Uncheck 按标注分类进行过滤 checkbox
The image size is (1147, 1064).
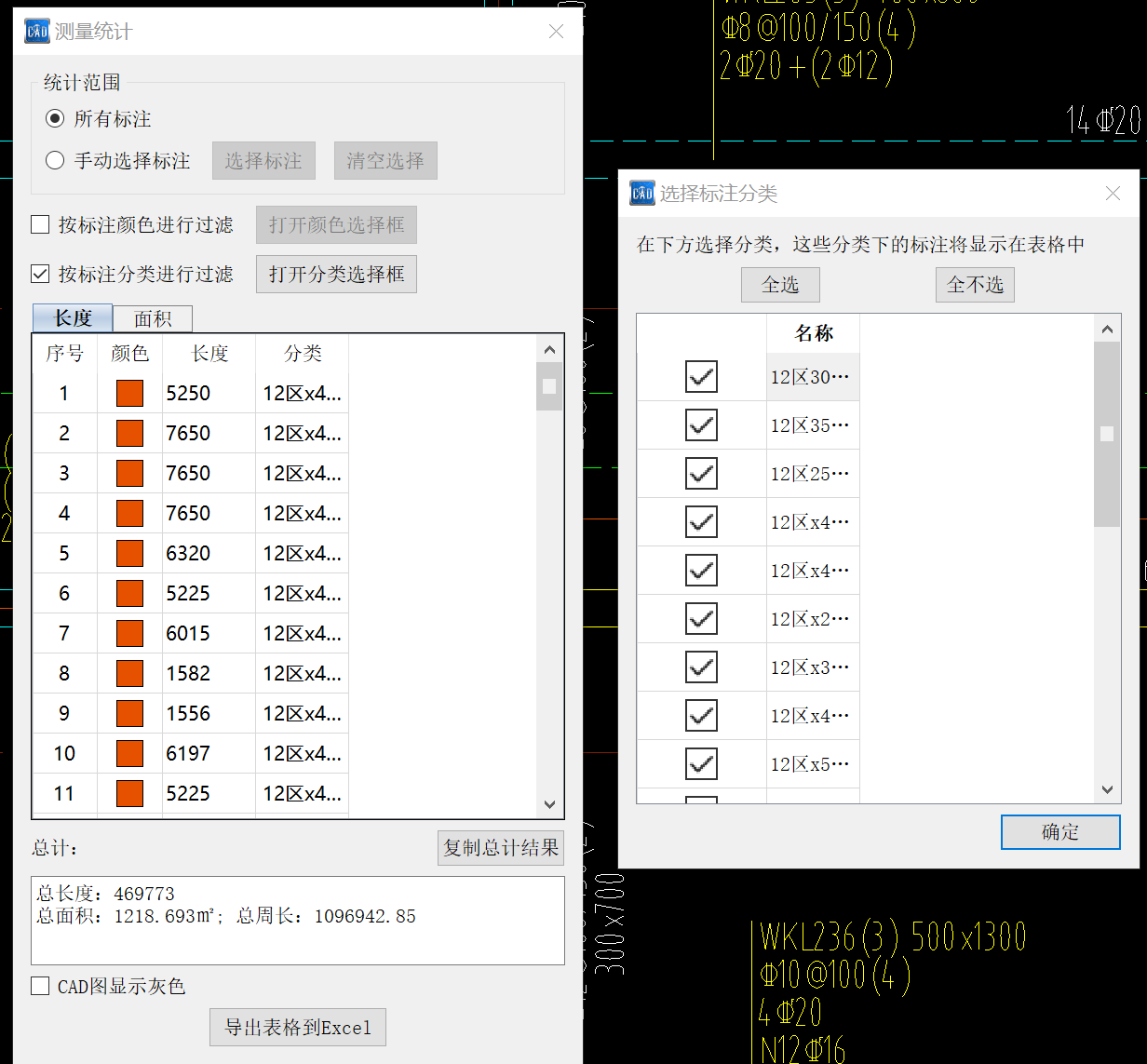click(40, 275)
